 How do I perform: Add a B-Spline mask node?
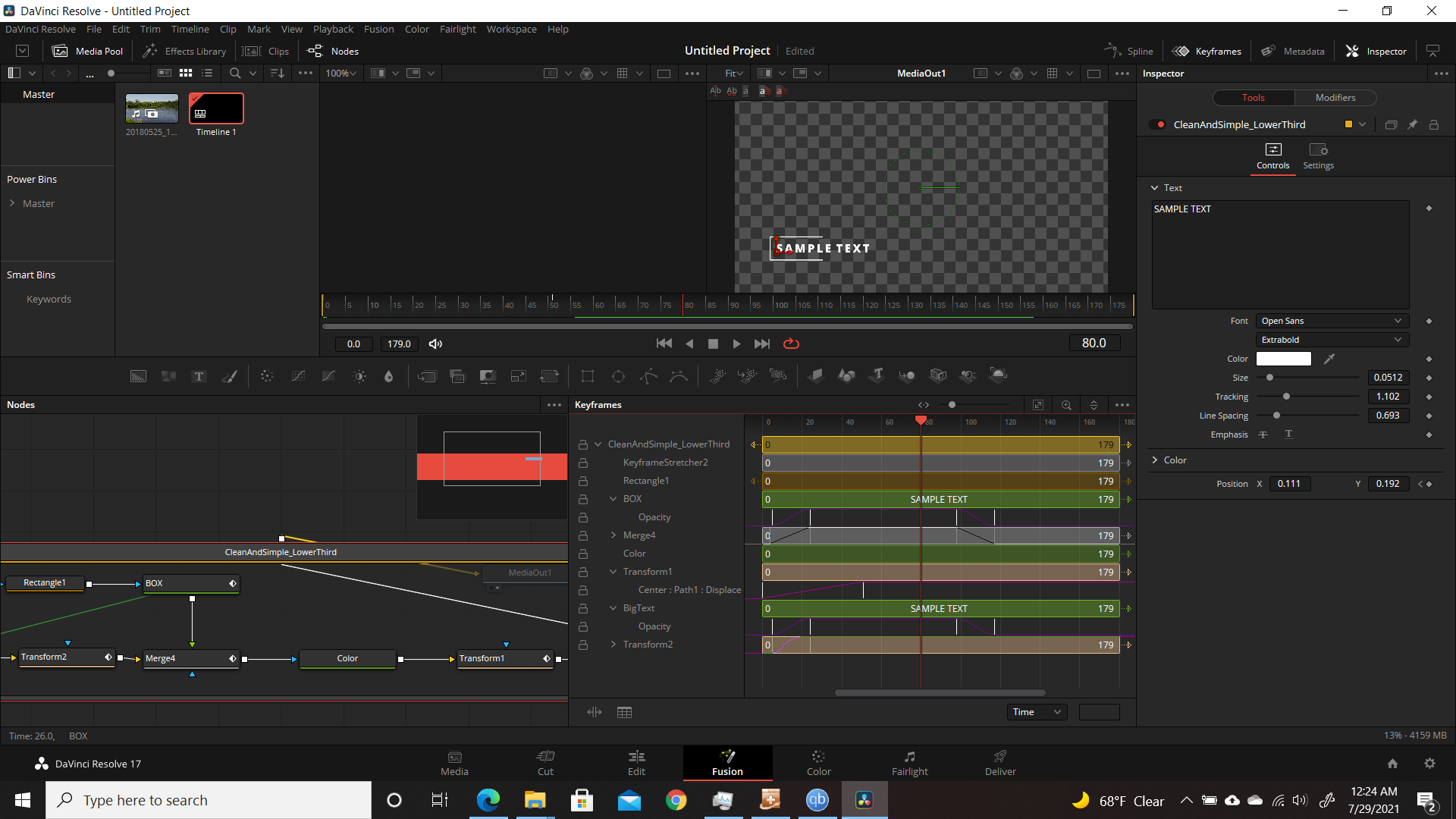tap(679, 376)
